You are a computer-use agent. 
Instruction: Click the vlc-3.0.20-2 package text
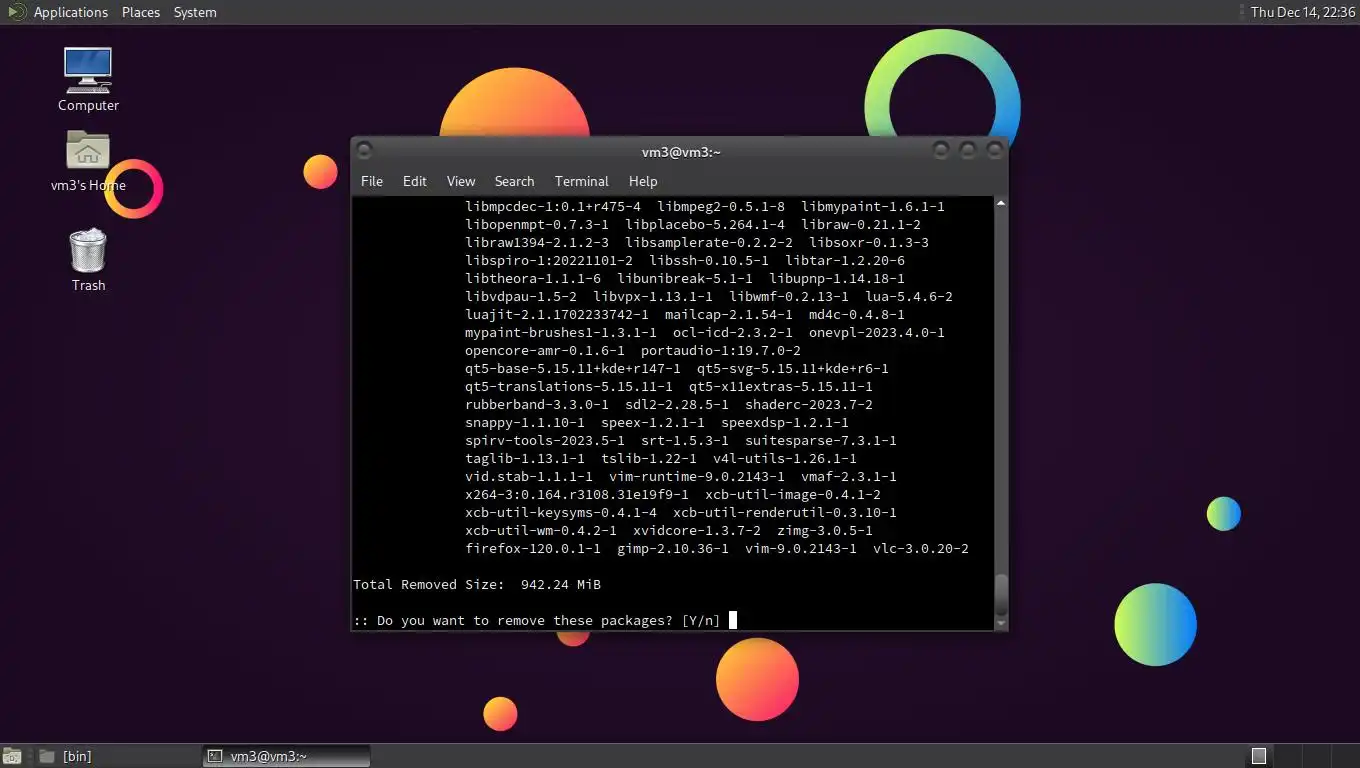coord(921,549)
